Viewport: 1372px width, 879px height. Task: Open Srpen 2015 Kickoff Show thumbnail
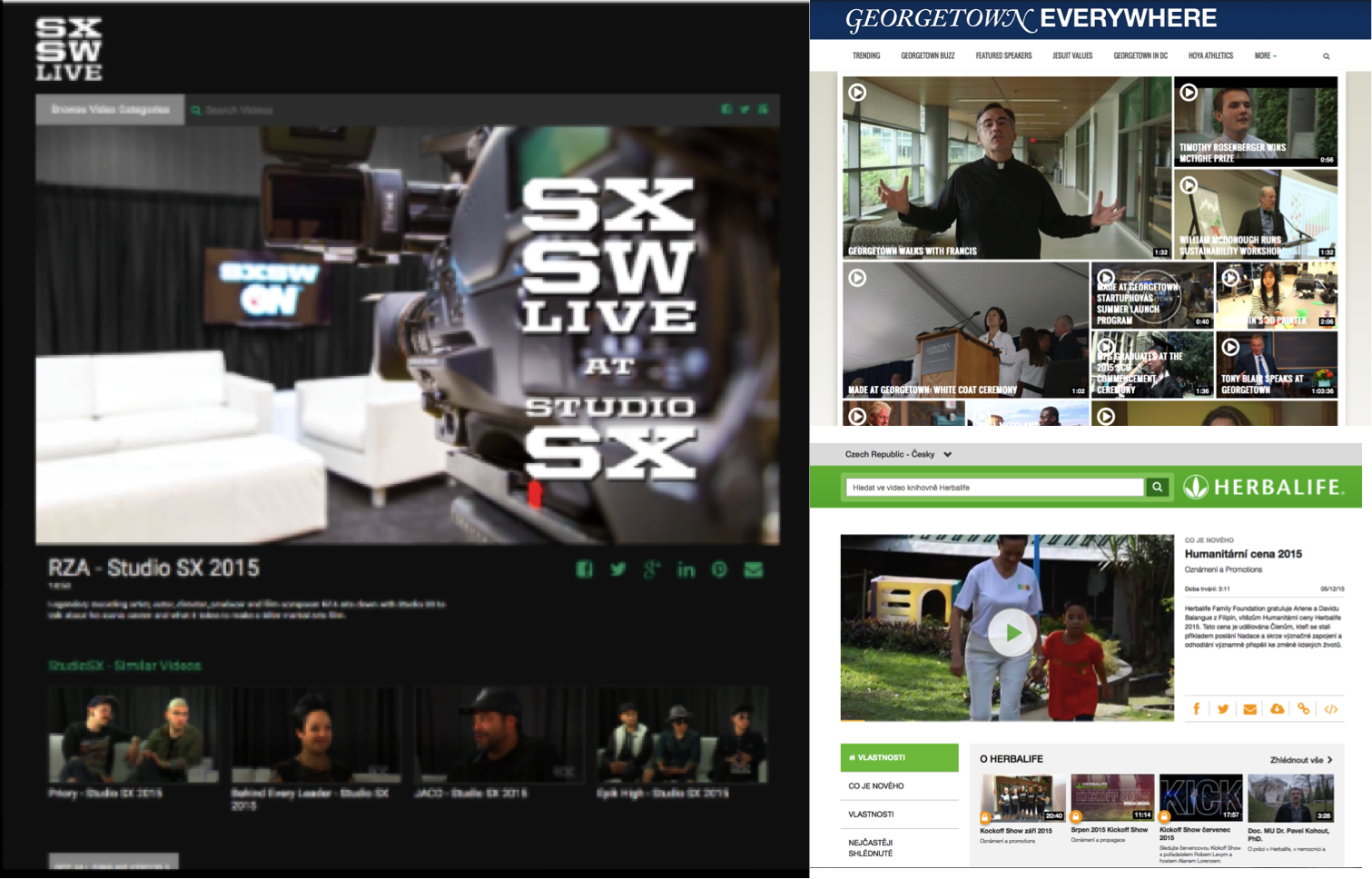click(1112, 798)
